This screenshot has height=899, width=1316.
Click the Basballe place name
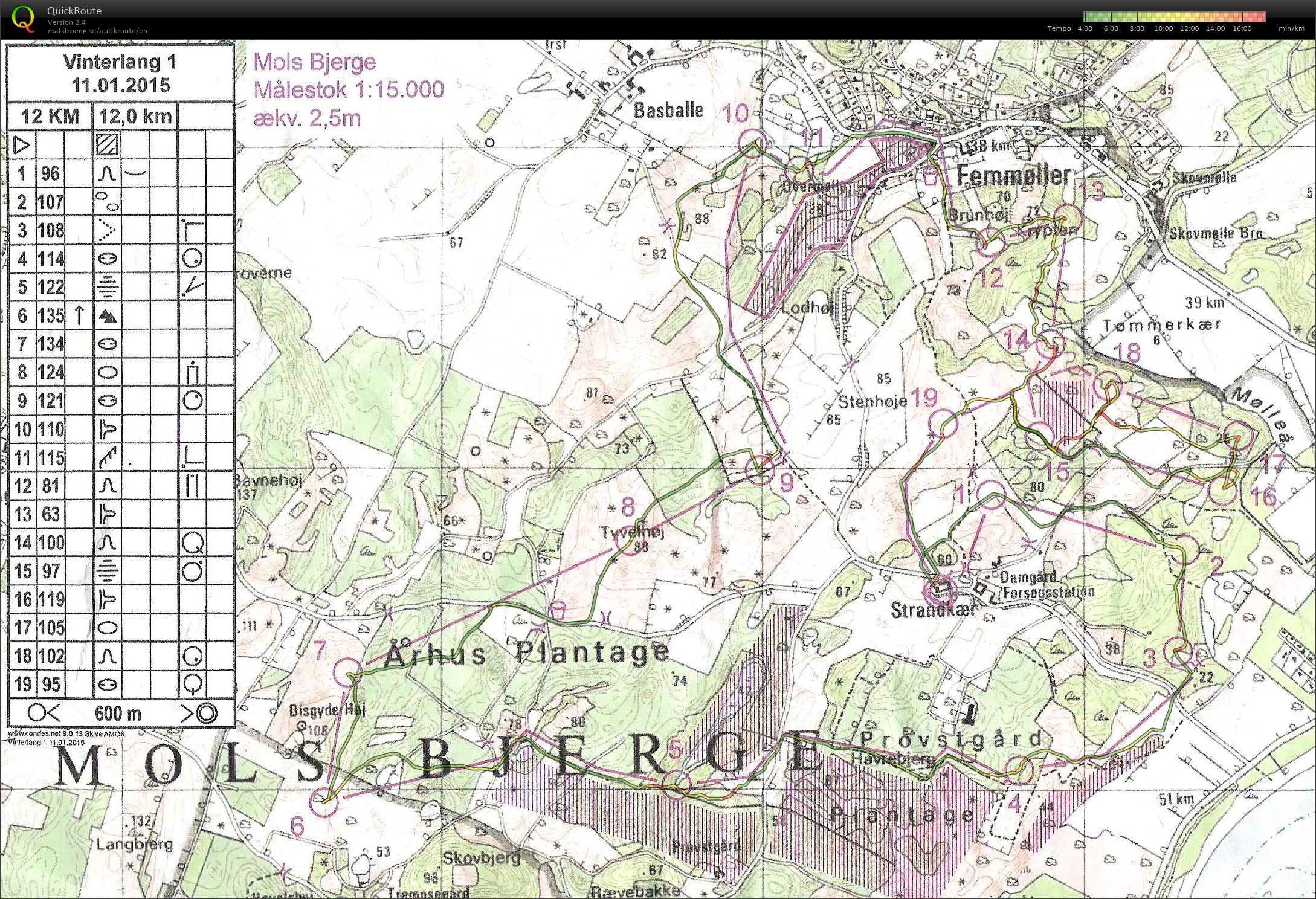point(668,110)
